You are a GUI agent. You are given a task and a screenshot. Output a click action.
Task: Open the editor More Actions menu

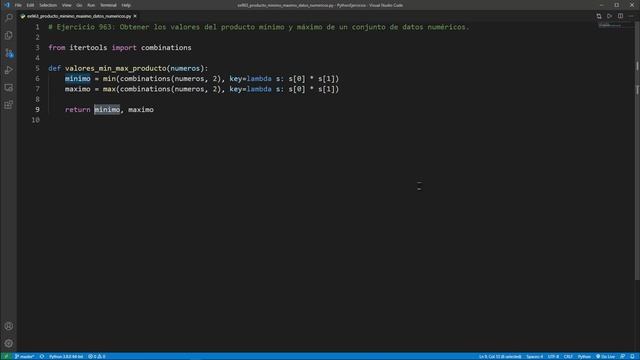(631, 16)
